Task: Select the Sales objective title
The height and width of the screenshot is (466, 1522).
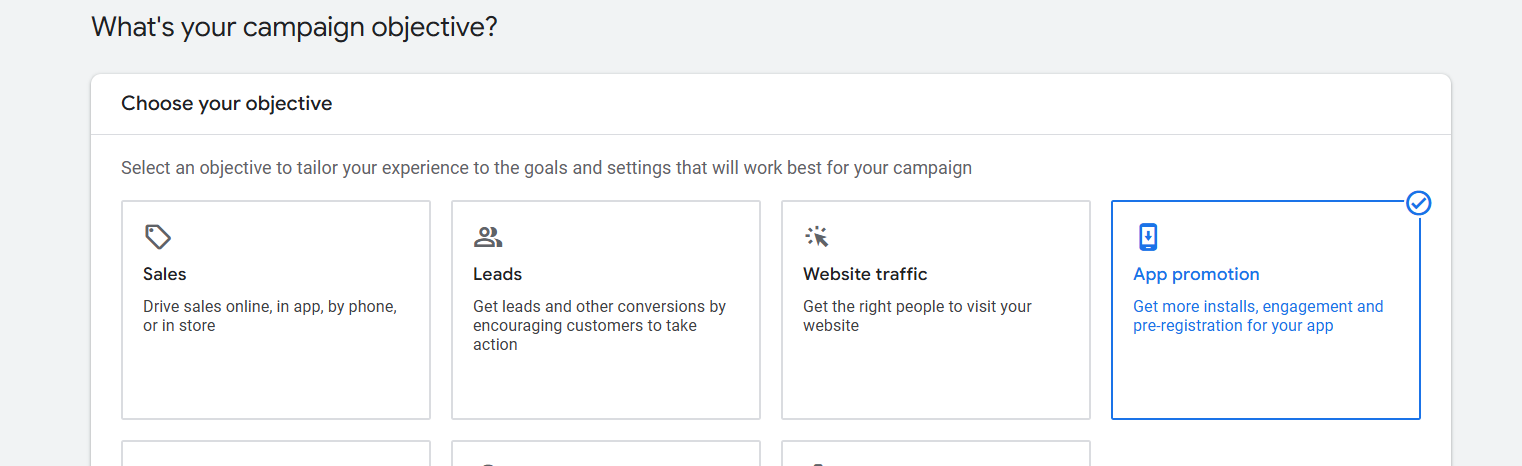Action: (x=165, y=274)
